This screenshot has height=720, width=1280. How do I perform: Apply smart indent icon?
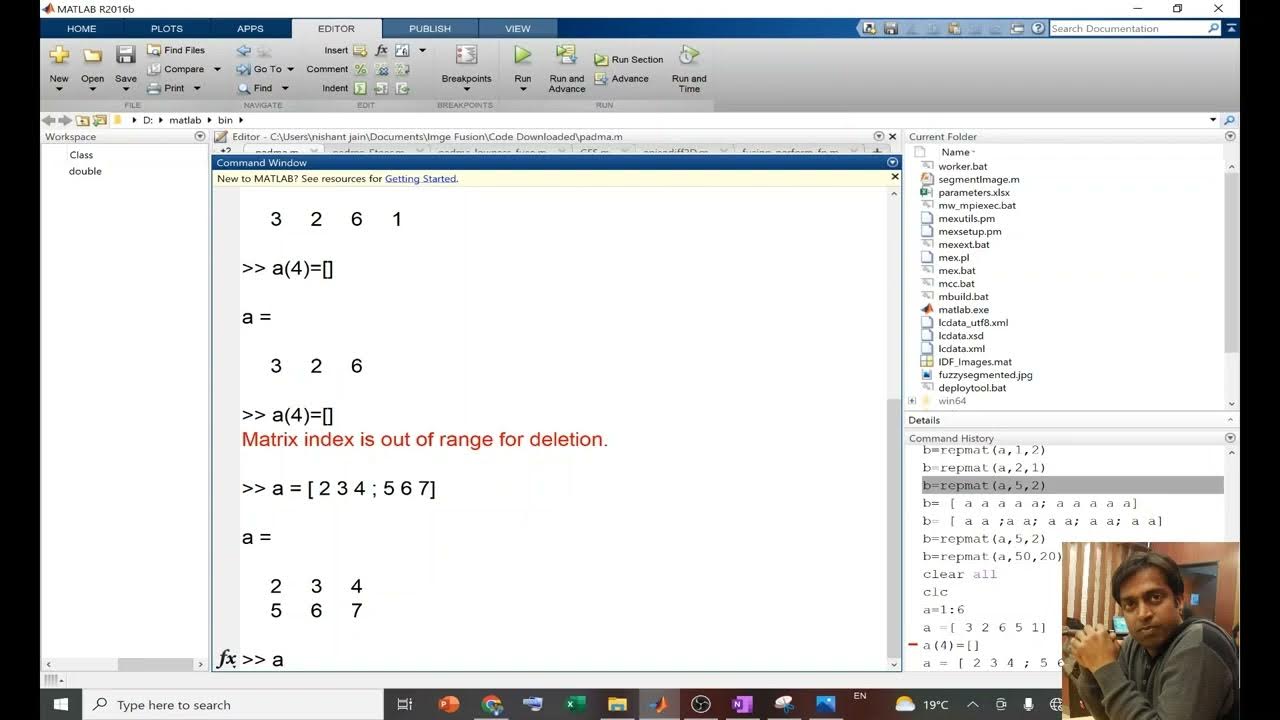[360, 88]
